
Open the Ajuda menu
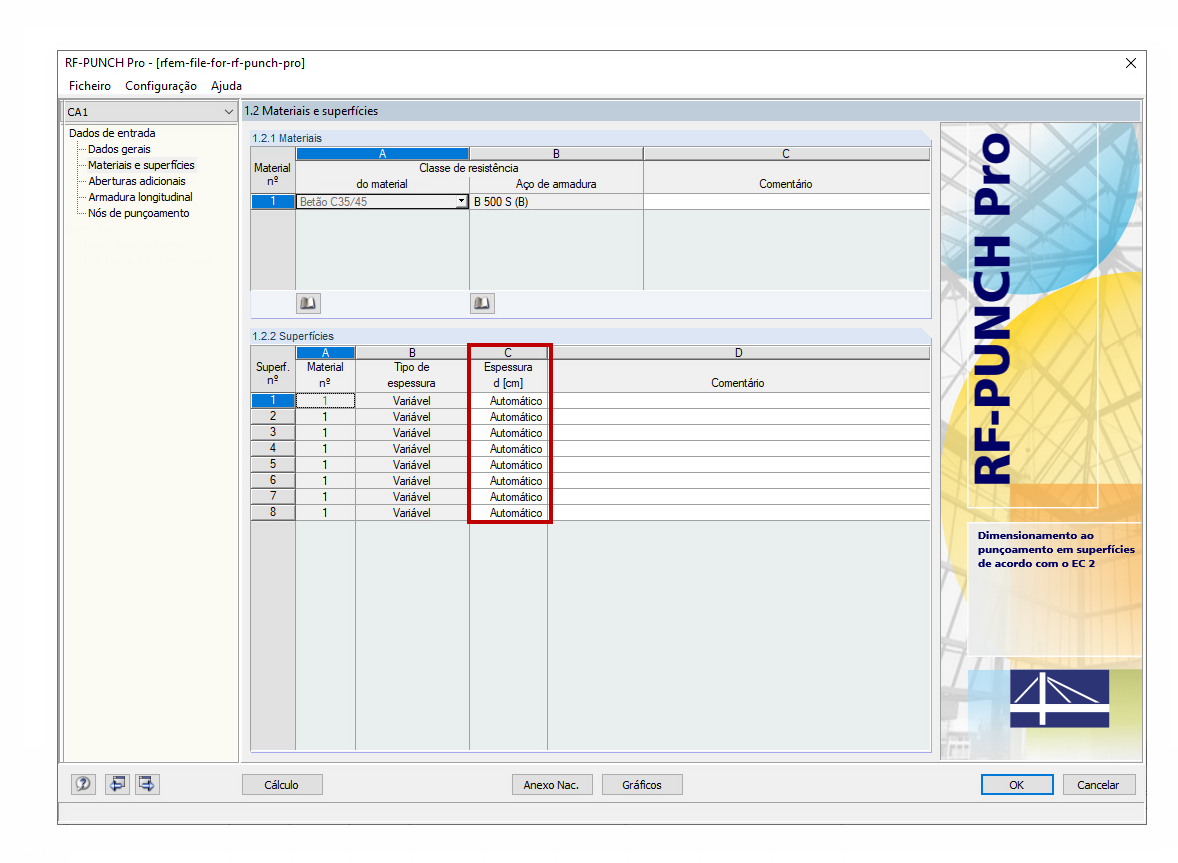[225, 86]
